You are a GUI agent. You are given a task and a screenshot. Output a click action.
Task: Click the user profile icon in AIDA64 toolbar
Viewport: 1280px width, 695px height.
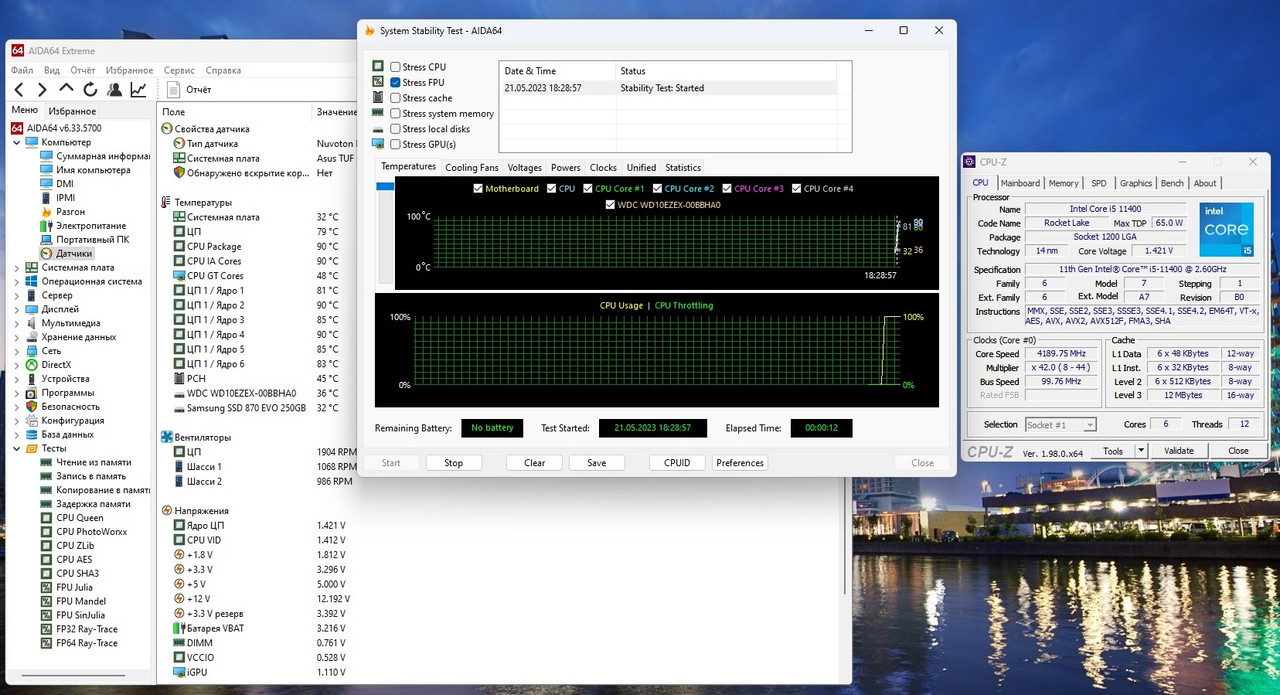point(115,90)
